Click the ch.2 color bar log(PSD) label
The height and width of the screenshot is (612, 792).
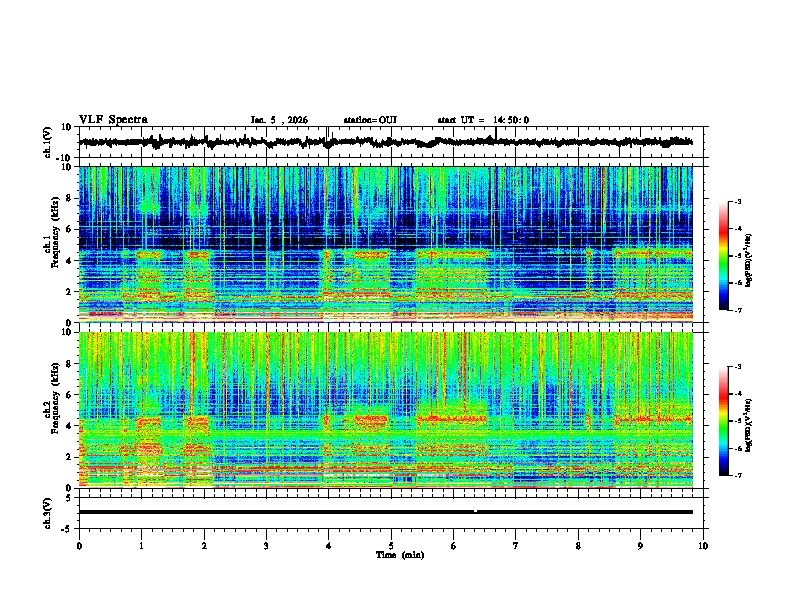point(749,425)
